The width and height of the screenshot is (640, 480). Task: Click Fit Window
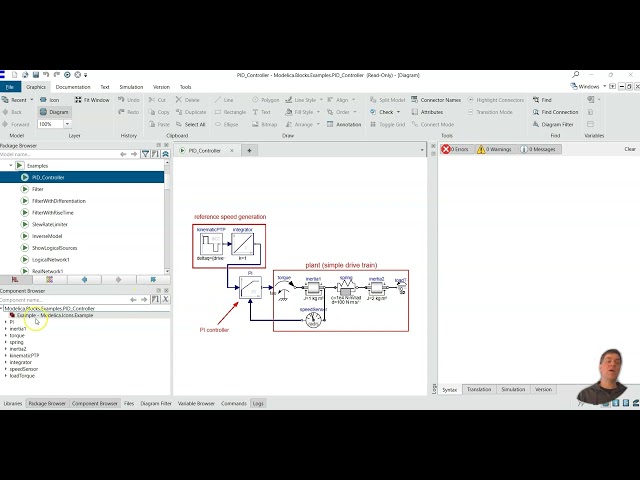(x=92, y=100)
